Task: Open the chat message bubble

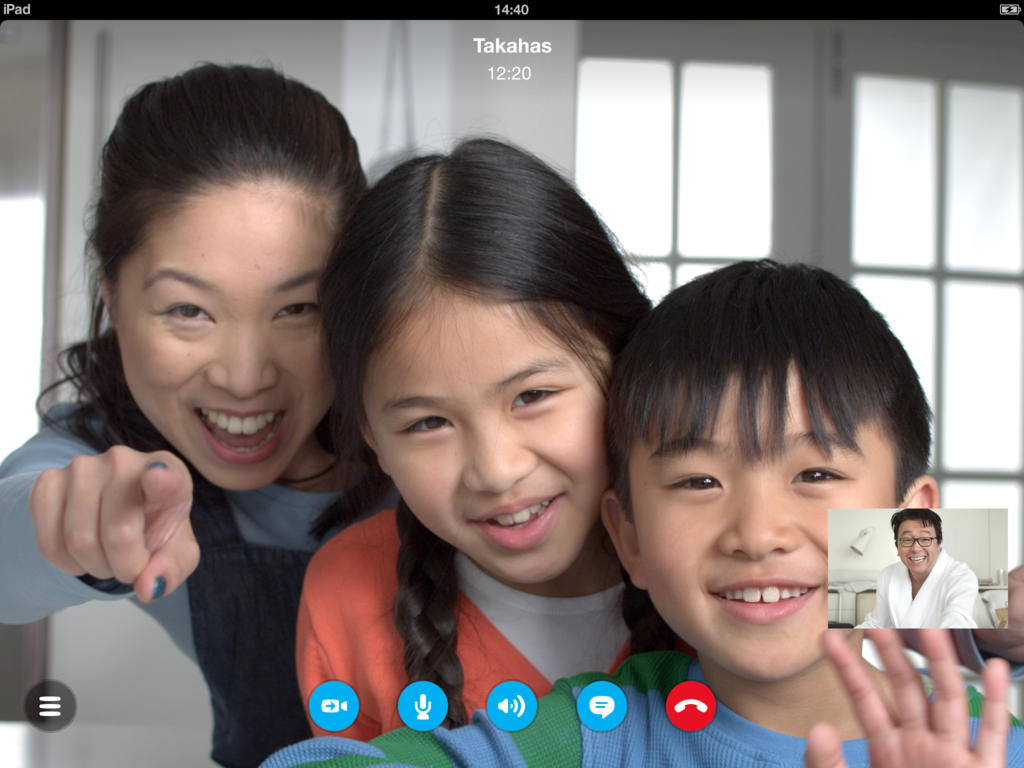Action: [601, 706]
